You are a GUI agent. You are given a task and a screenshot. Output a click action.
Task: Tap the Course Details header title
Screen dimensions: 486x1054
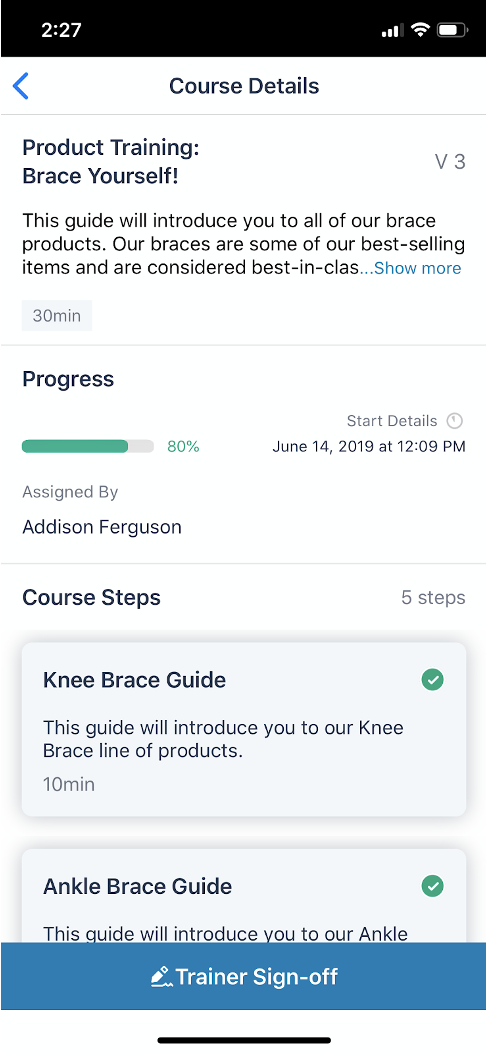click(x=244, y=86)
